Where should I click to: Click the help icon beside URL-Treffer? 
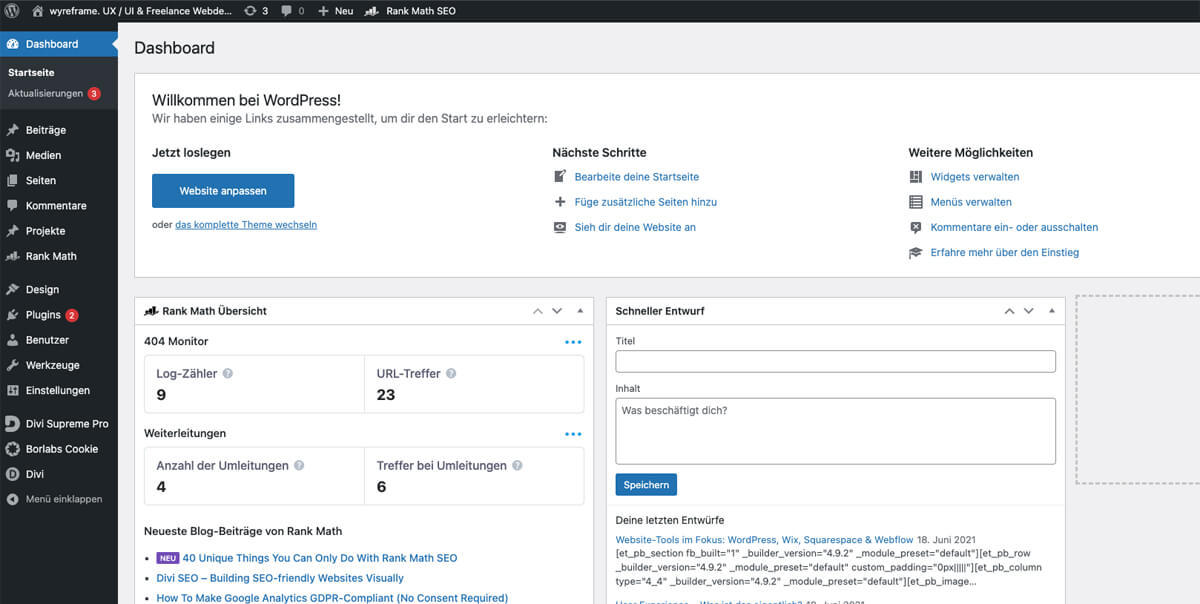(451, 373)
